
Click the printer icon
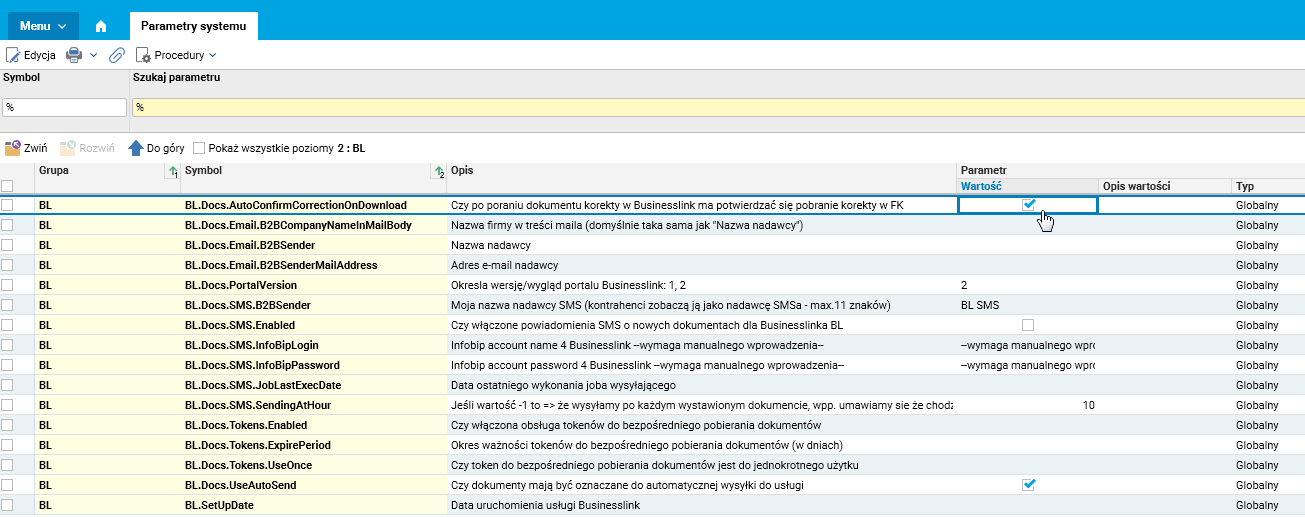tap(73, 55)
